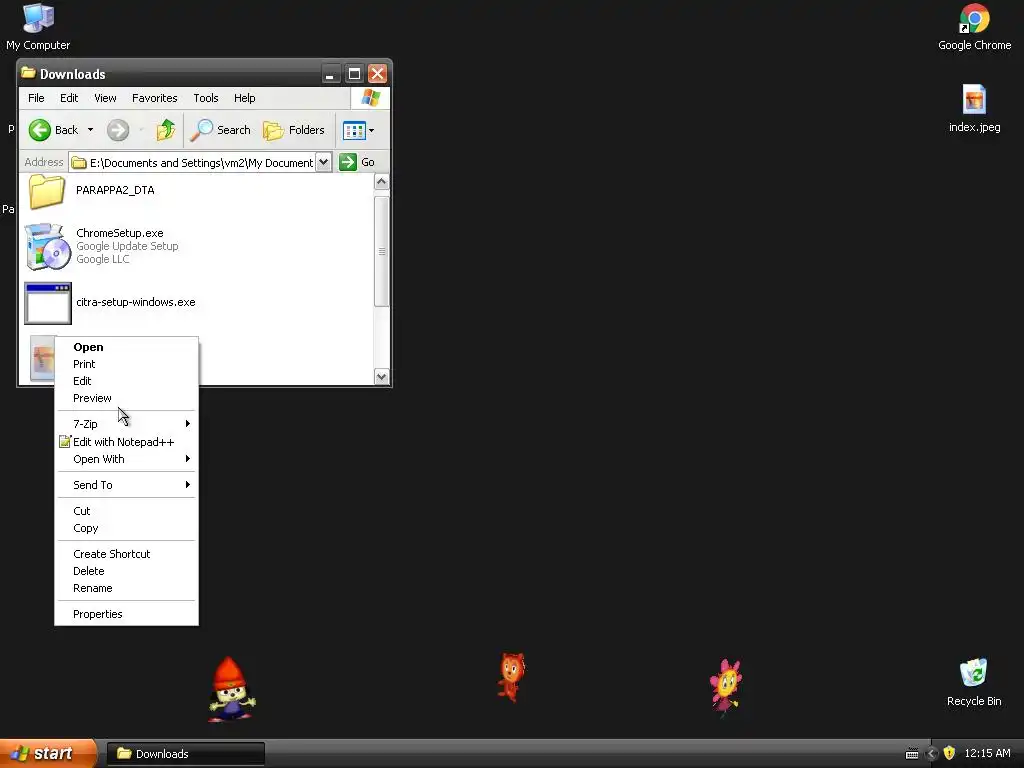Select the citra-setup-windows.exe icon
1024x768 pixels.
[48, 303]
